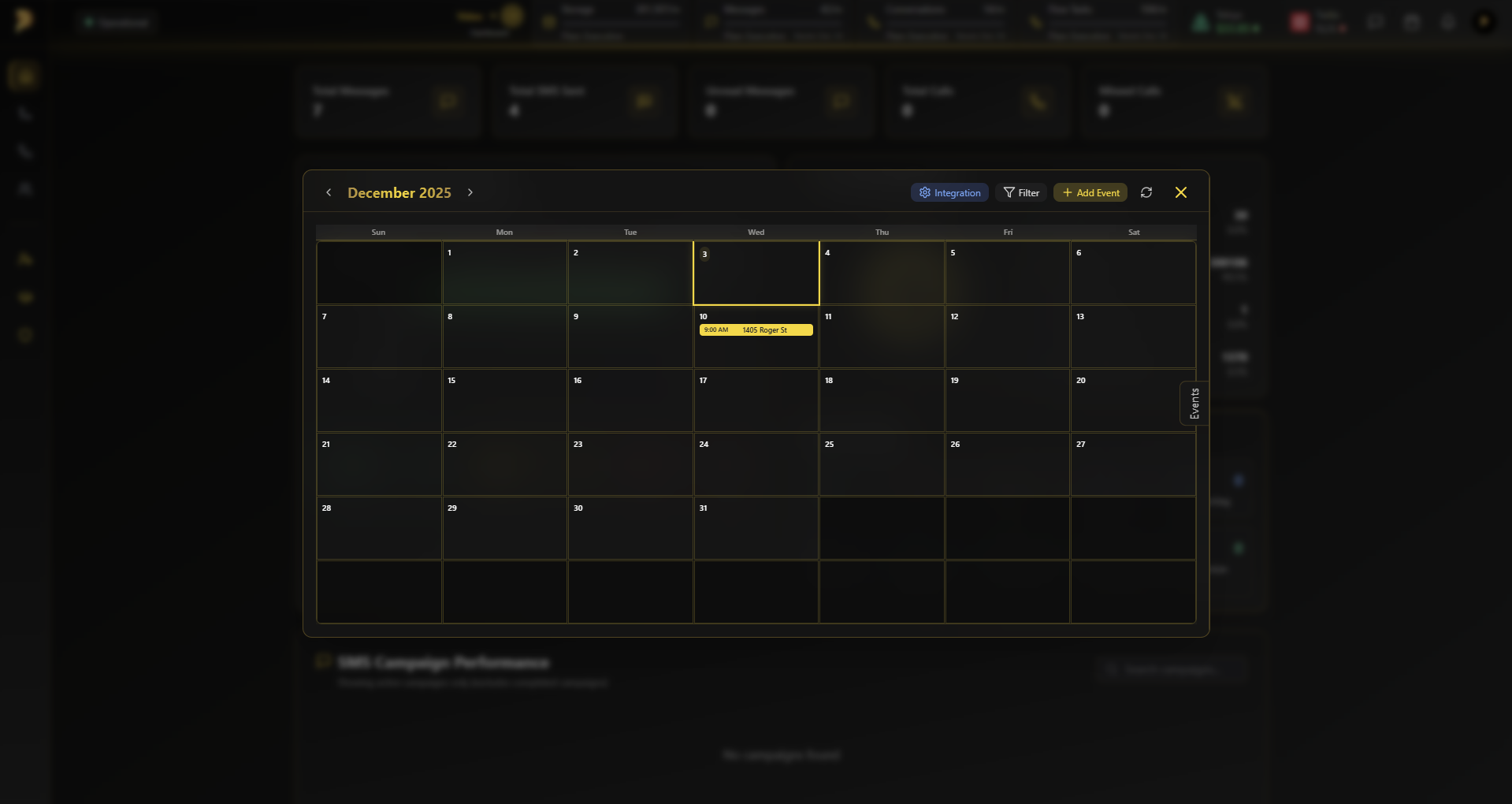Refresh the calendar

[1146, 192]
